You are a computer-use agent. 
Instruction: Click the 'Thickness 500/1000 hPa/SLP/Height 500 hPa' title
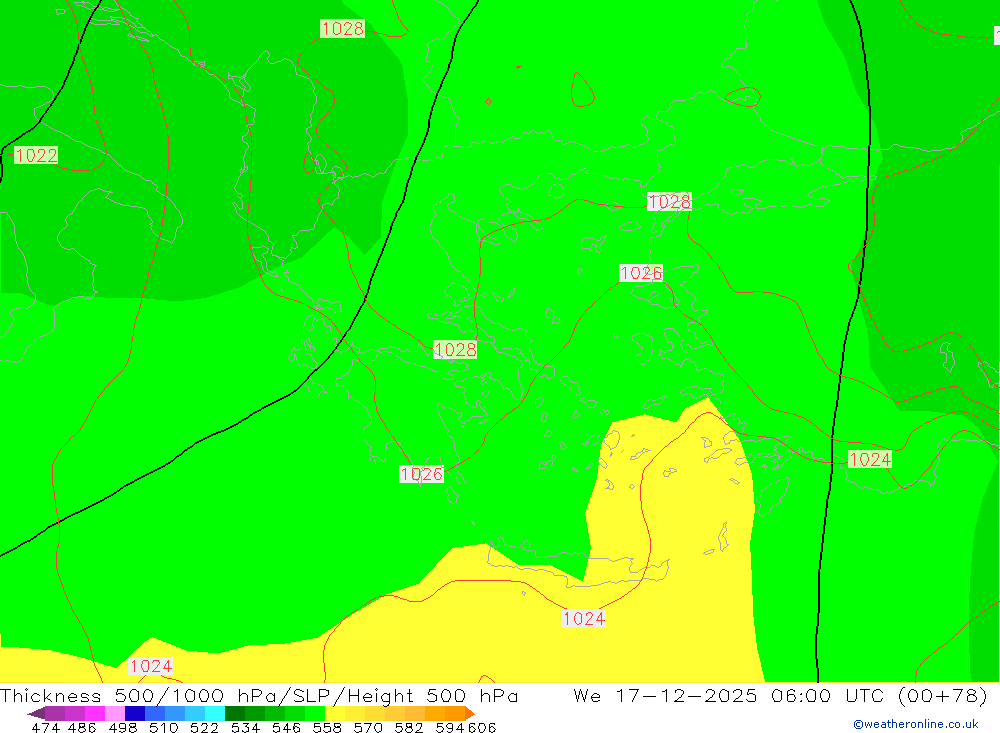click(259, 695)
